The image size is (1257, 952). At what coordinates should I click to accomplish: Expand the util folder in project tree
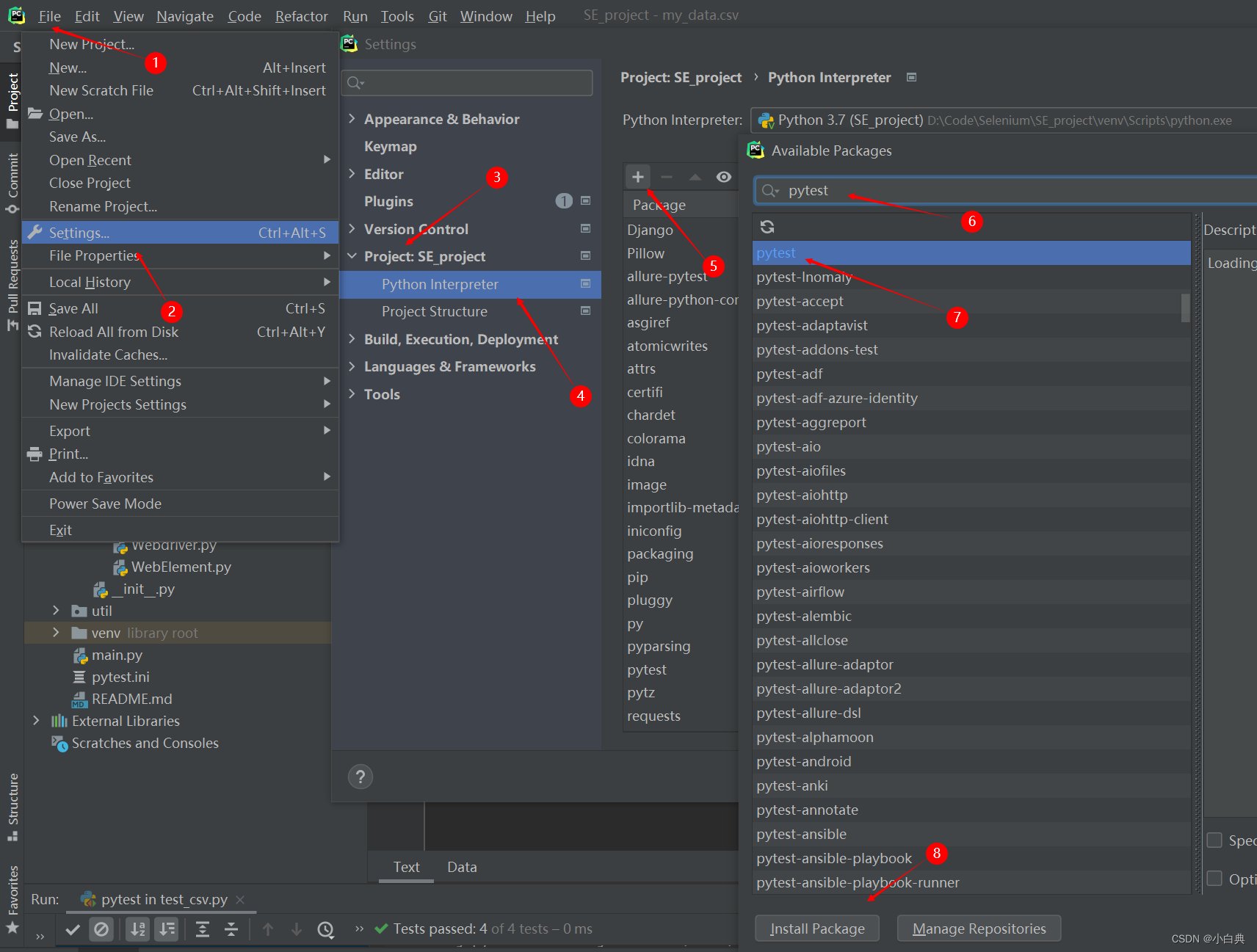pyautogui.click(x=56, y=611)
